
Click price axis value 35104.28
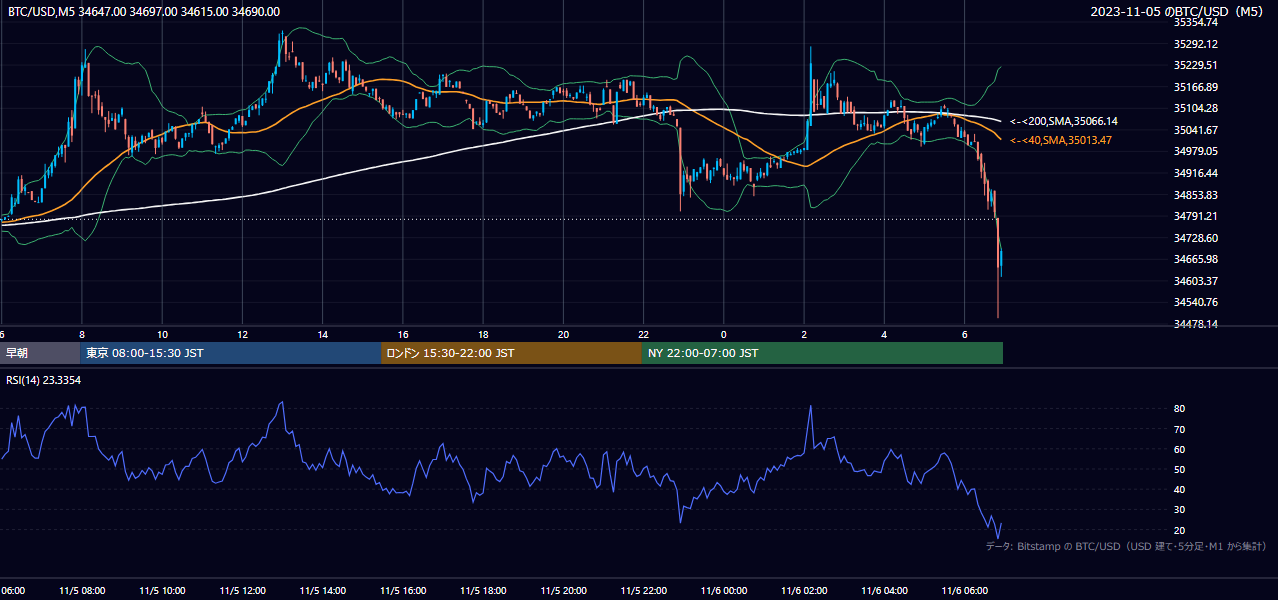1195,108
